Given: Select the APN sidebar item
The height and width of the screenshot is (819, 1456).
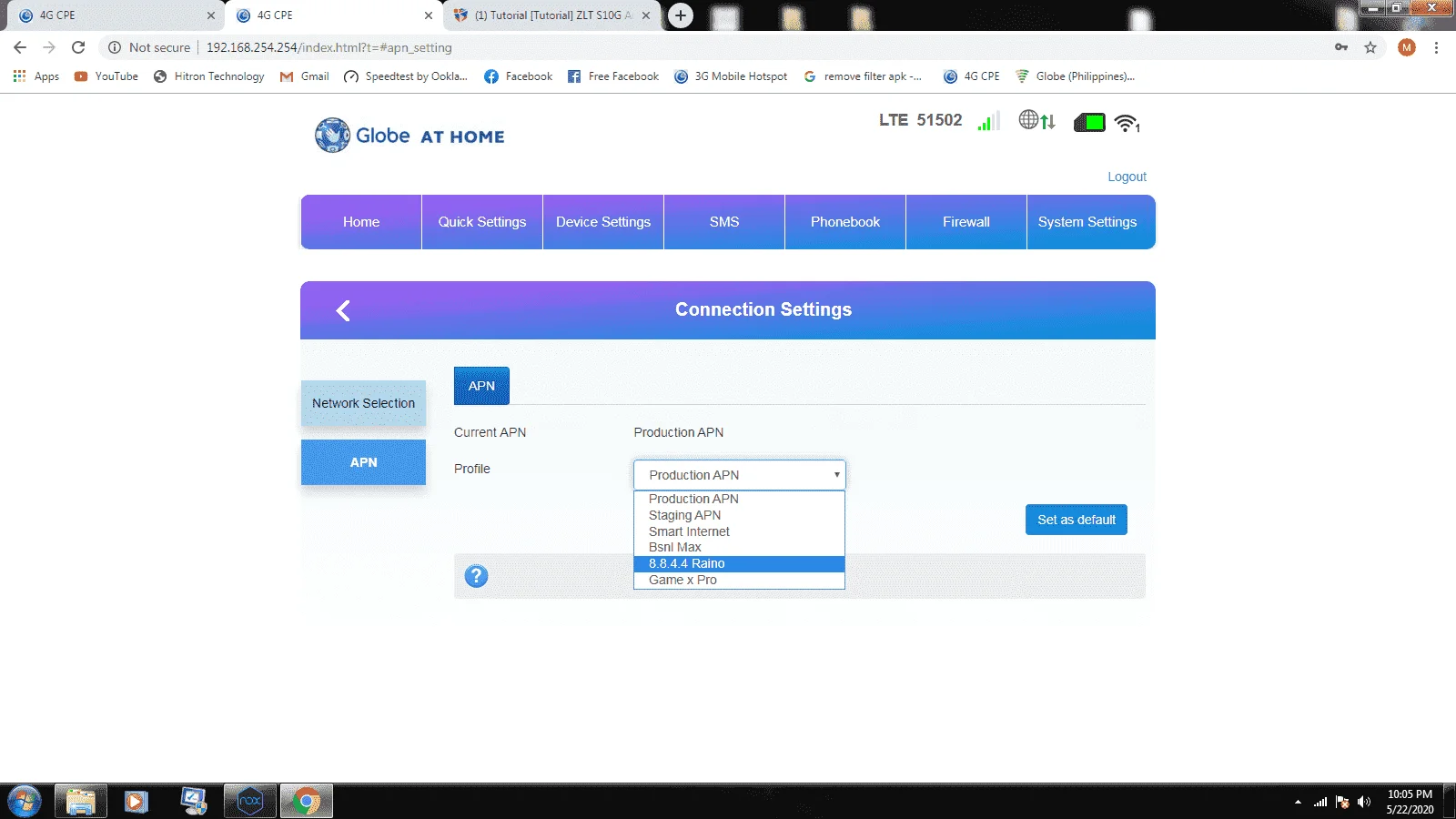Looking at the screenshot, I should [x=363, y=462].
